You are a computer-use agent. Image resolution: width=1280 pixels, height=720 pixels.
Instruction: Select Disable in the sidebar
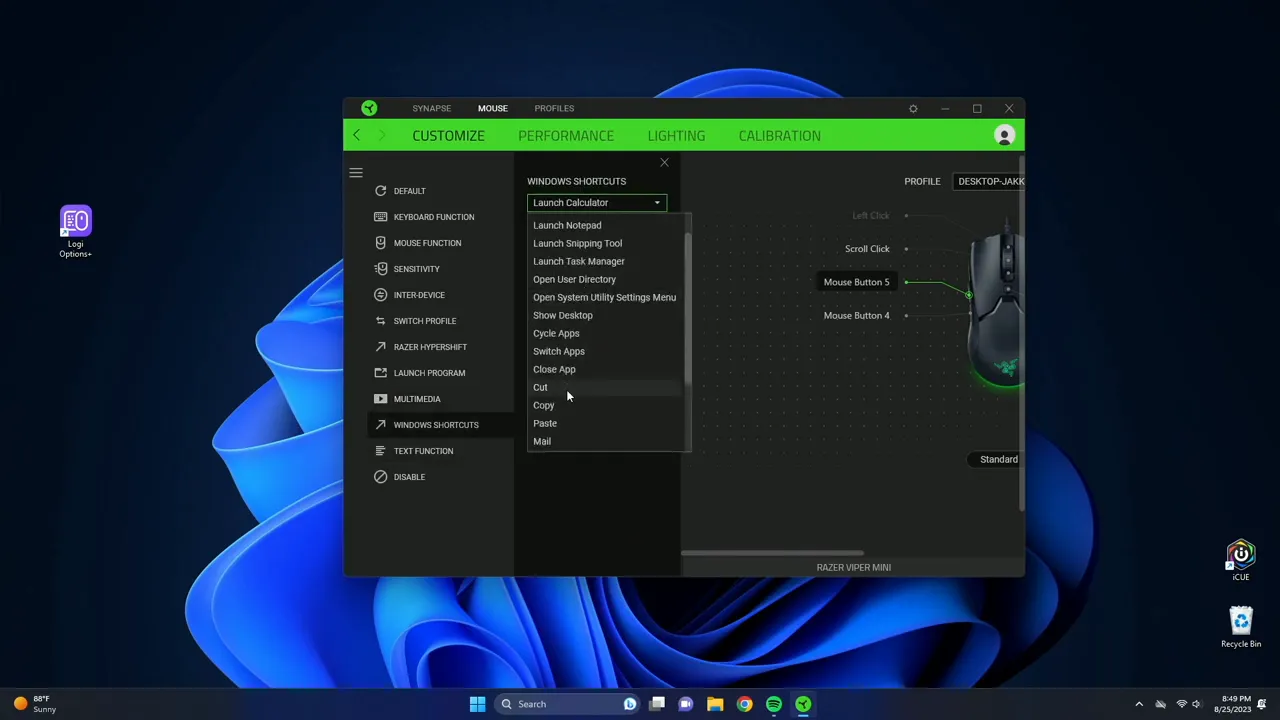409,476
